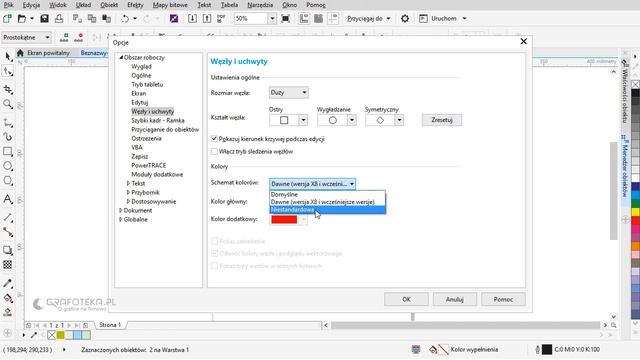Click the Zresetuj button

(x=442, y=120)
